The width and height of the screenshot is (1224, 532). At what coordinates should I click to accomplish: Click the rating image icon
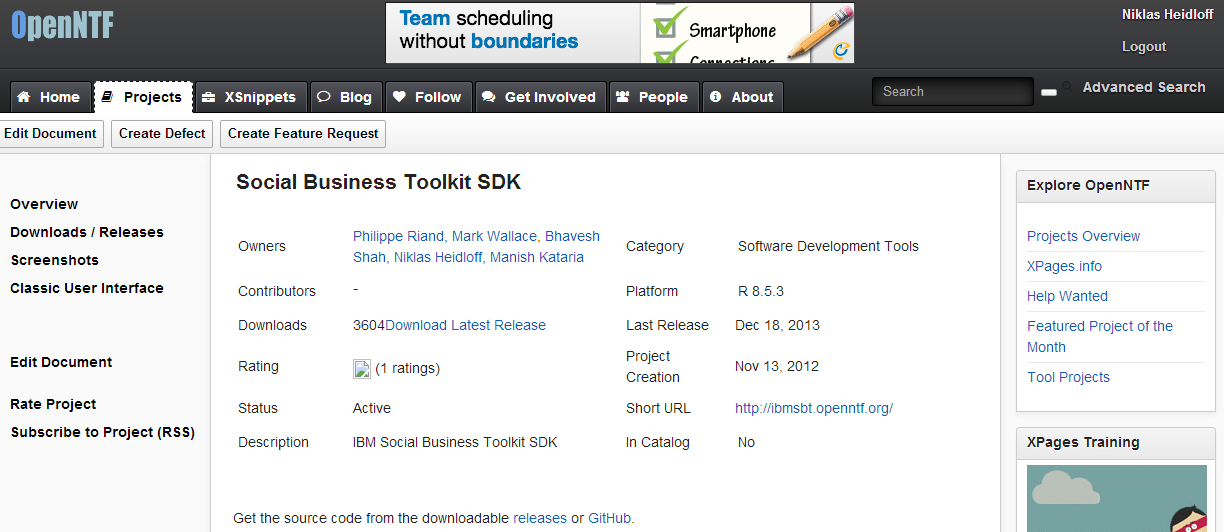tap(362, 368)
